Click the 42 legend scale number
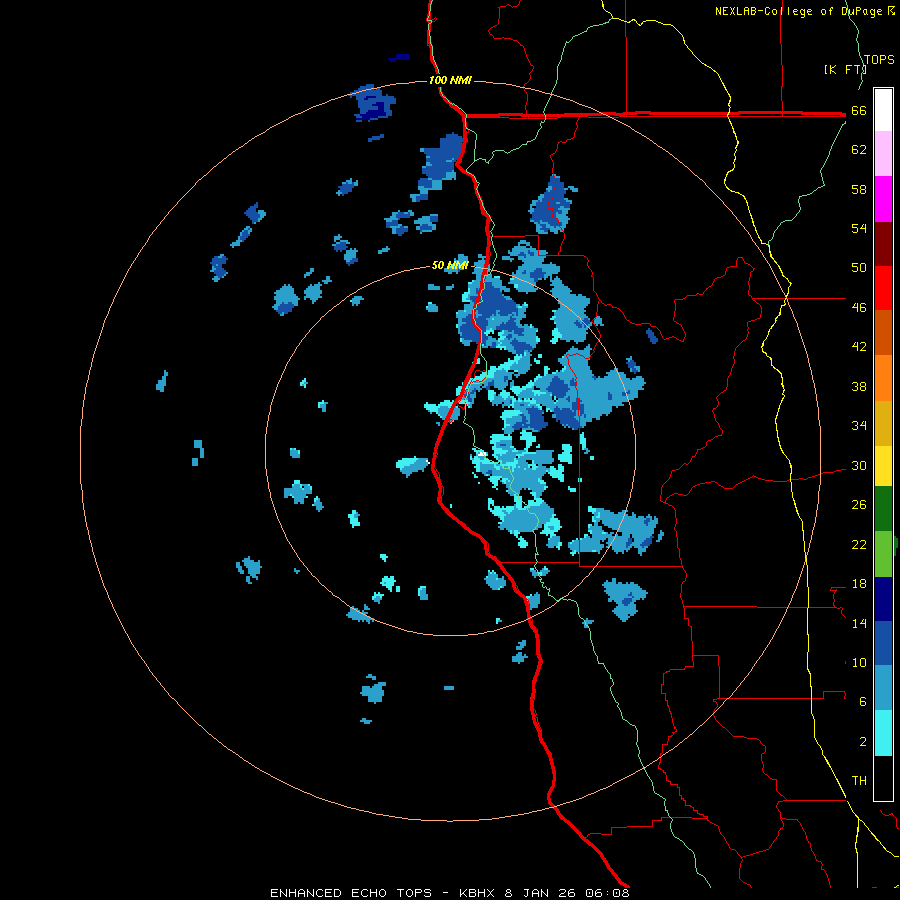Screen dimensions: 900x900 859,347
